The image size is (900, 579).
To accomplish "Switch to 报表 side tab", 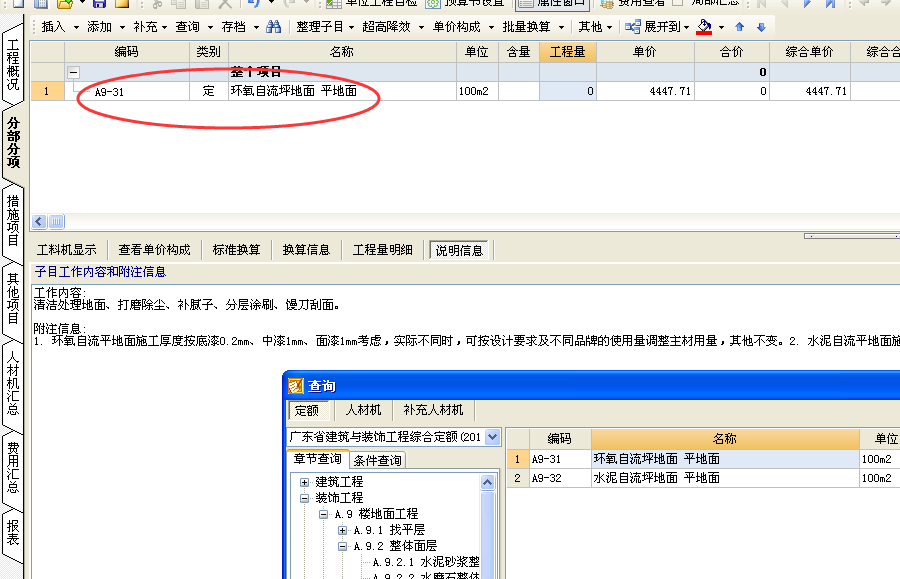I will point(13,533).
